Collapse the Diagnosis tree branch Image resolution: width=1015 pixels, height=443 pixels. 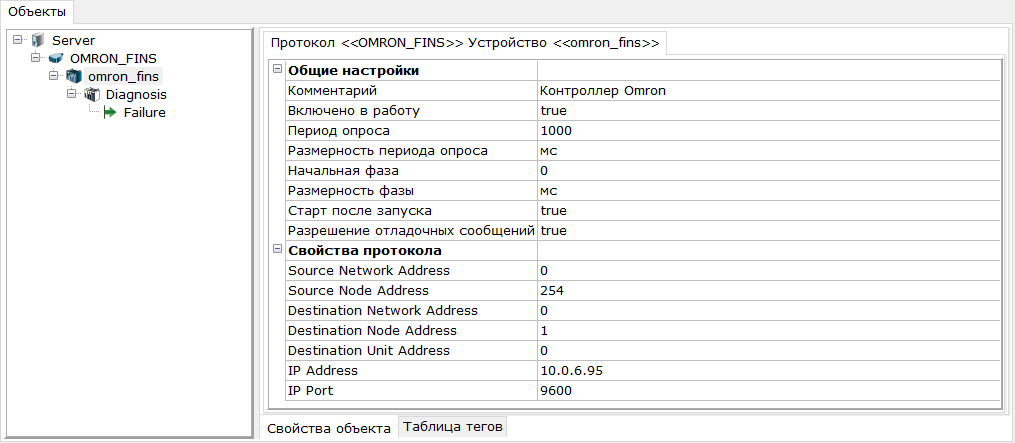[x=72, y=94]
